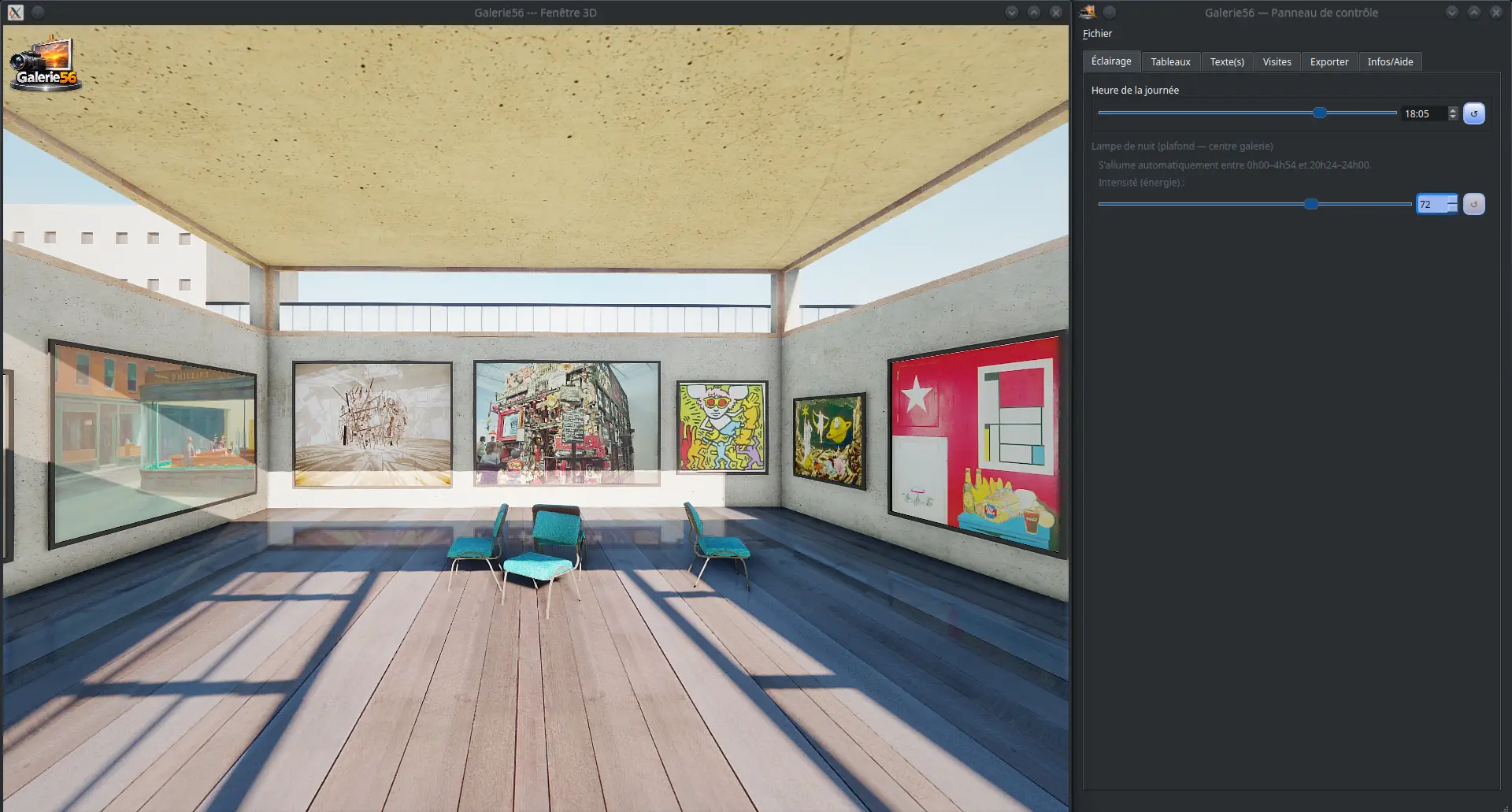1512x812 pixels.
Task: Click the teal footstool in the gallery
Action: pos(538,567)
